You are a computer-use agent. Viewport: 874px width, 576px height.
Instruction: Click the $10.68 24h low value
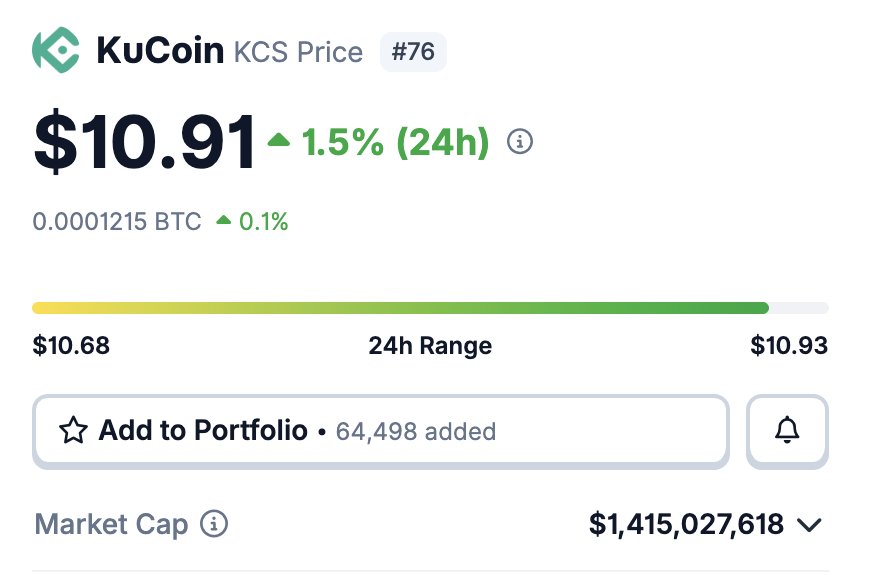click(71, 346)
